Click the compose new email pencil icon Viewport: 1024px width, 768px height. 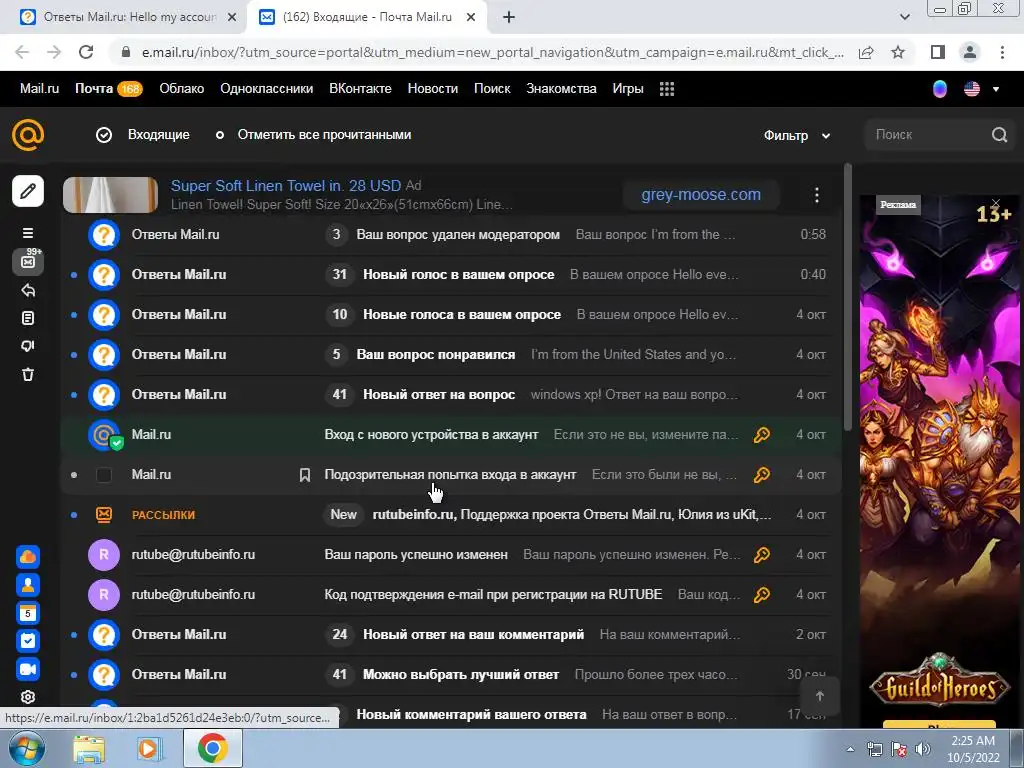28,191
